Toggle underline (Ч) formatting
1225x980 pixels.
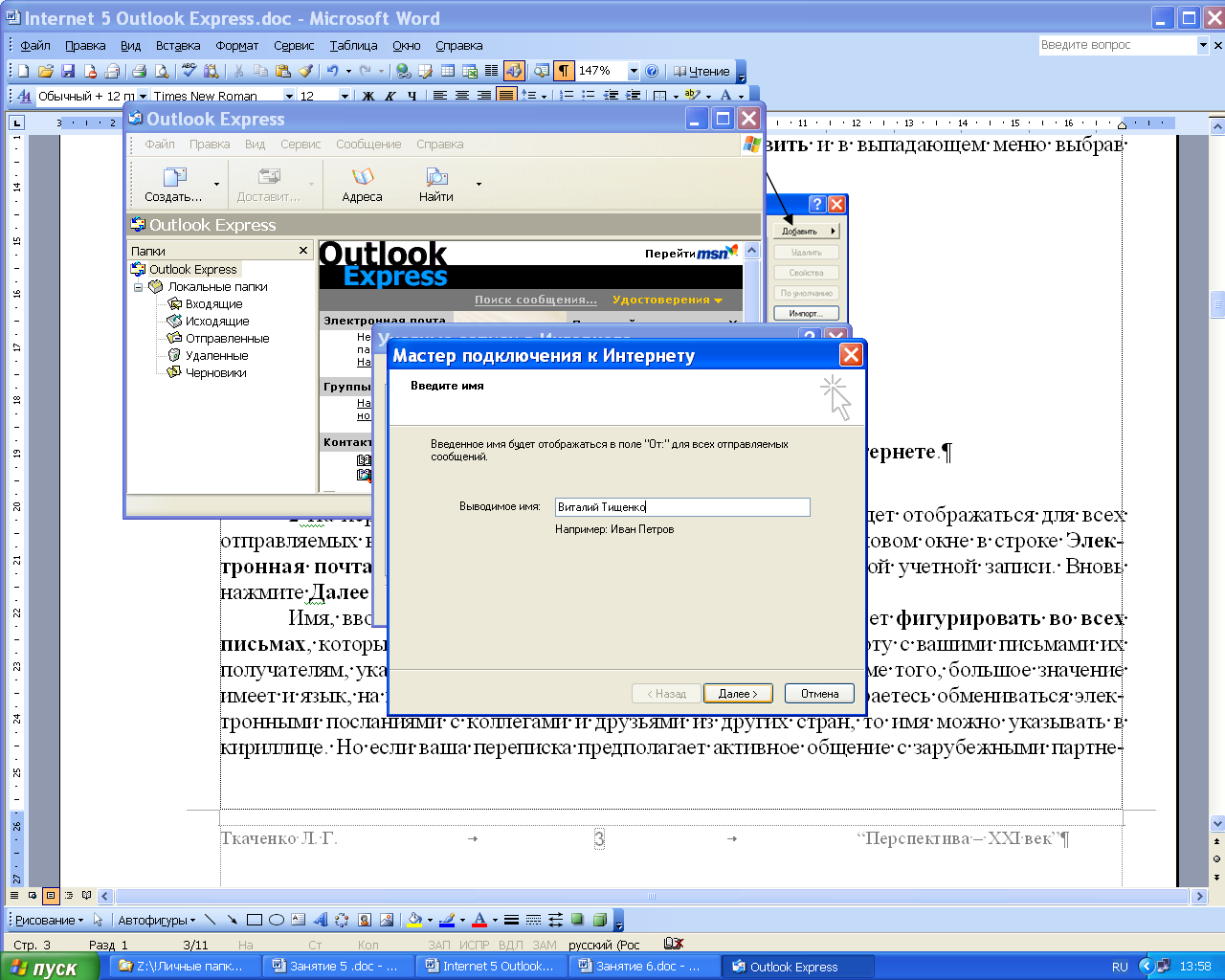point(412,96)
